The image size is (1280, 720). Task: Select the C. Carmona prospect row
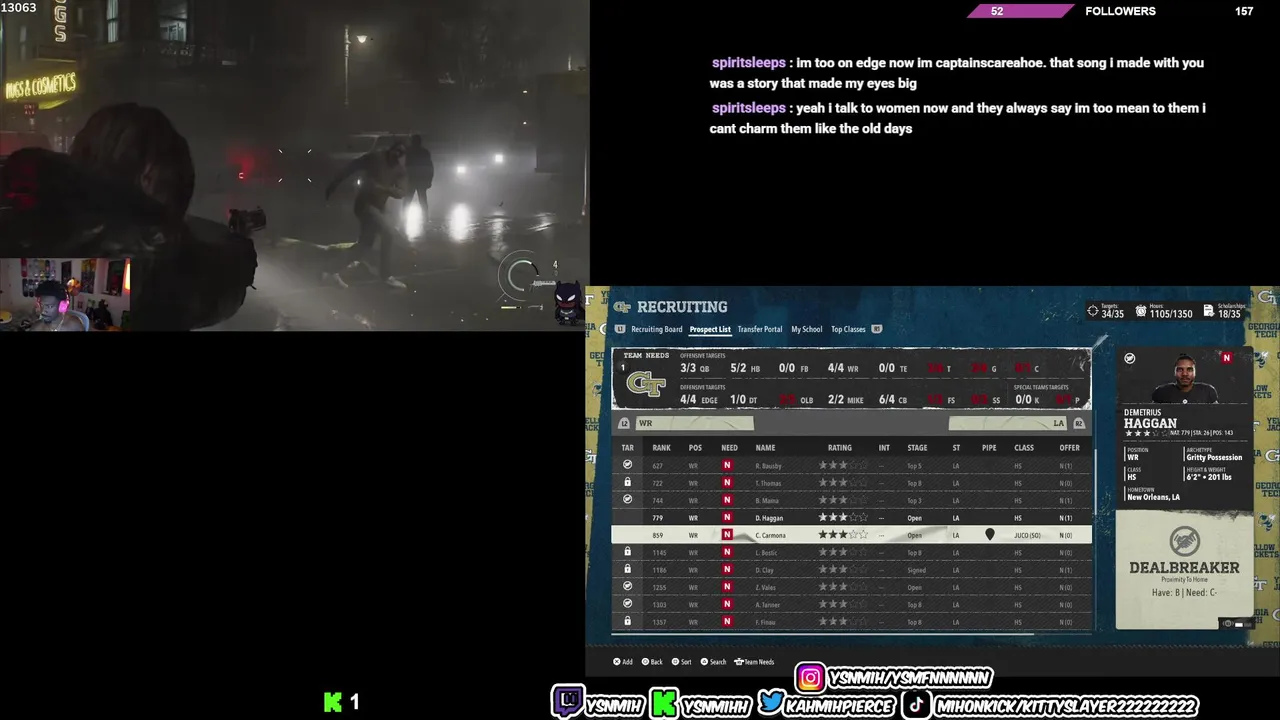click(x=851, y=535)
